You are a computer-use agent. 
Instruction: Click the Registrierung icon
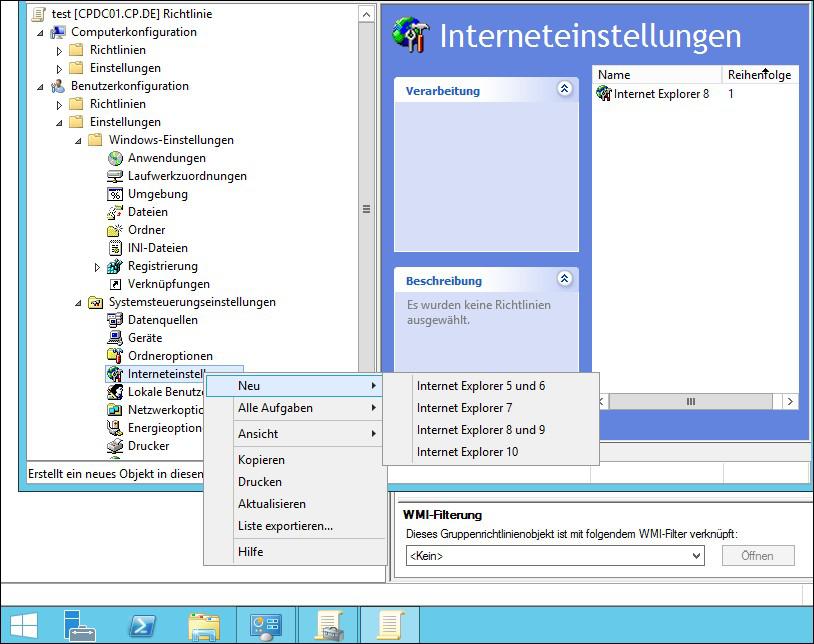tap(115, 266)
